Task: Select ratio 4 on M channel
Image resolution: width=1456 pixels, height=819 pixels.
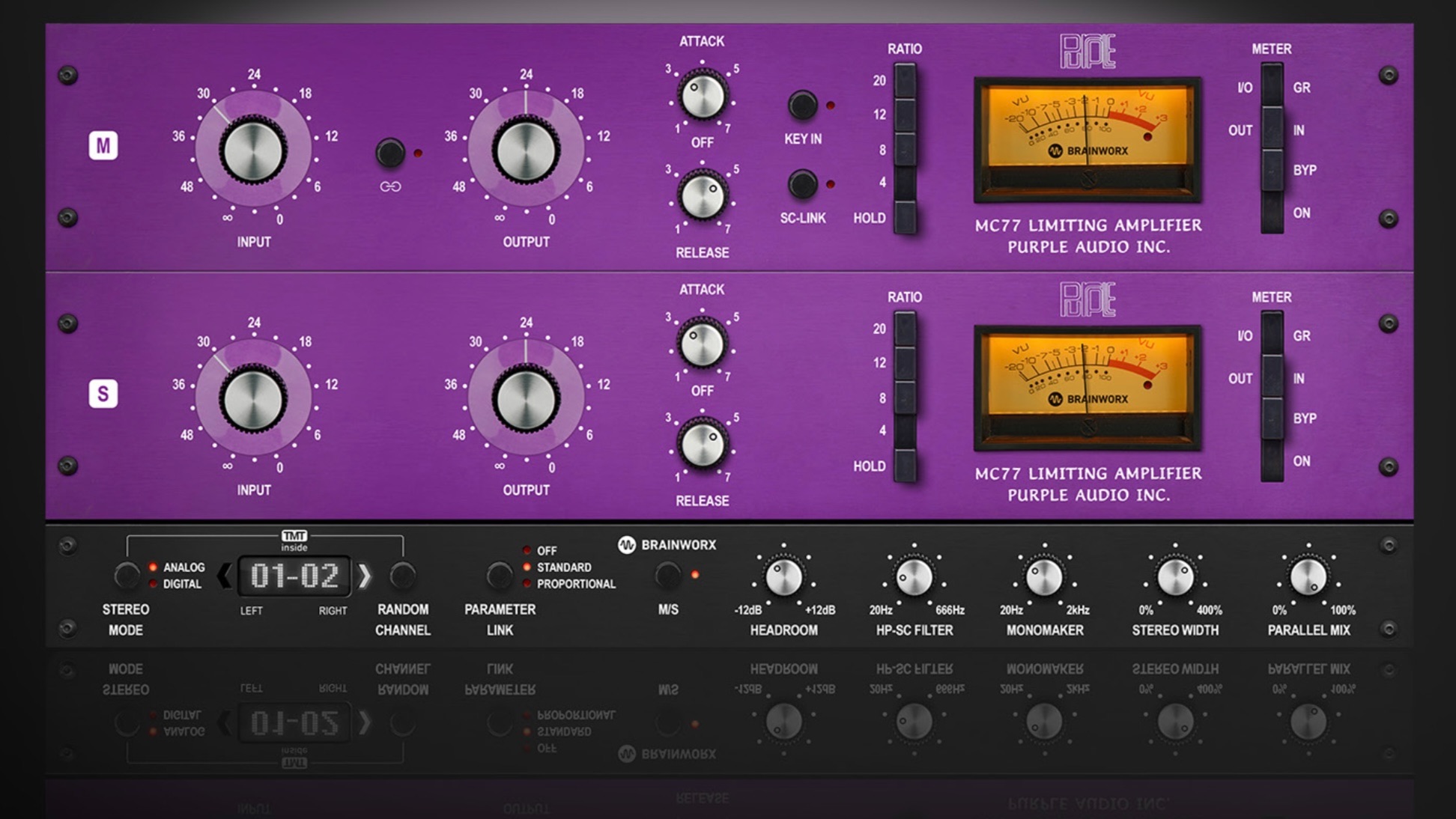Action: click(x=905, y=183)
